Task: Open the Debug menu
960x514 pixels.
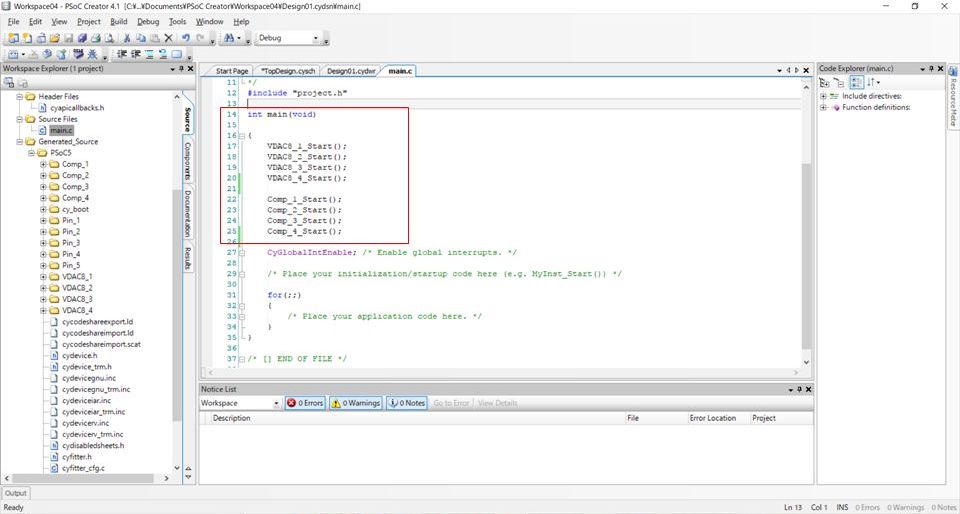Action: pos(148,21)
